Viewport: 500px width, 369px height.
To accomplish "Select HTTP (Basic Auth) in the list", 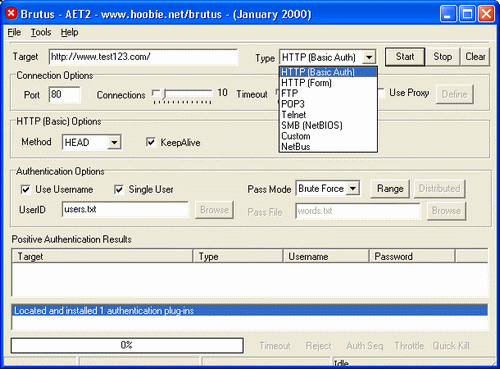I will coord(328,72).
